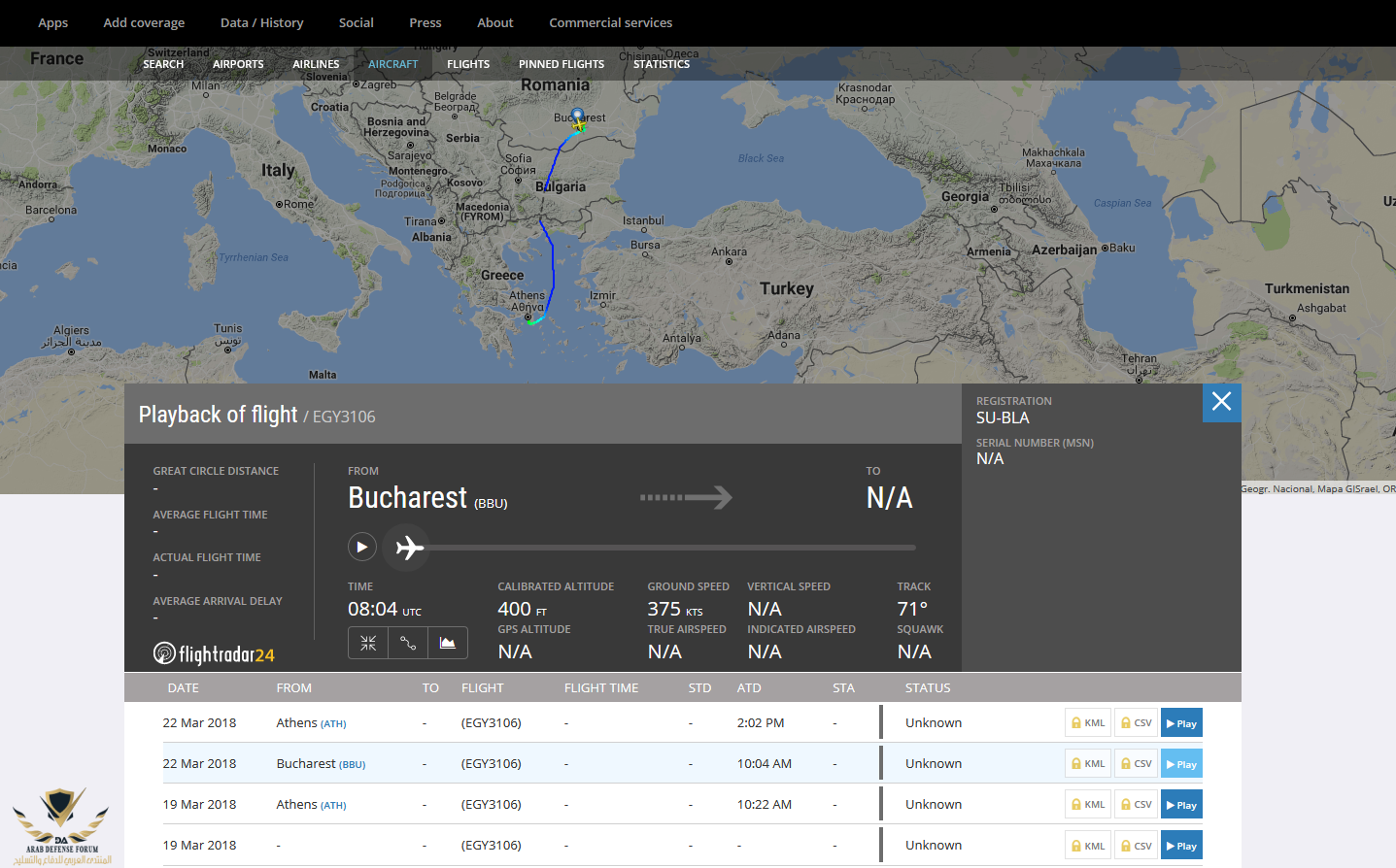Download CSV for 22 Mar Athens flight
The width and height of the screenshot is (1396, 868).
[1136, 723]
